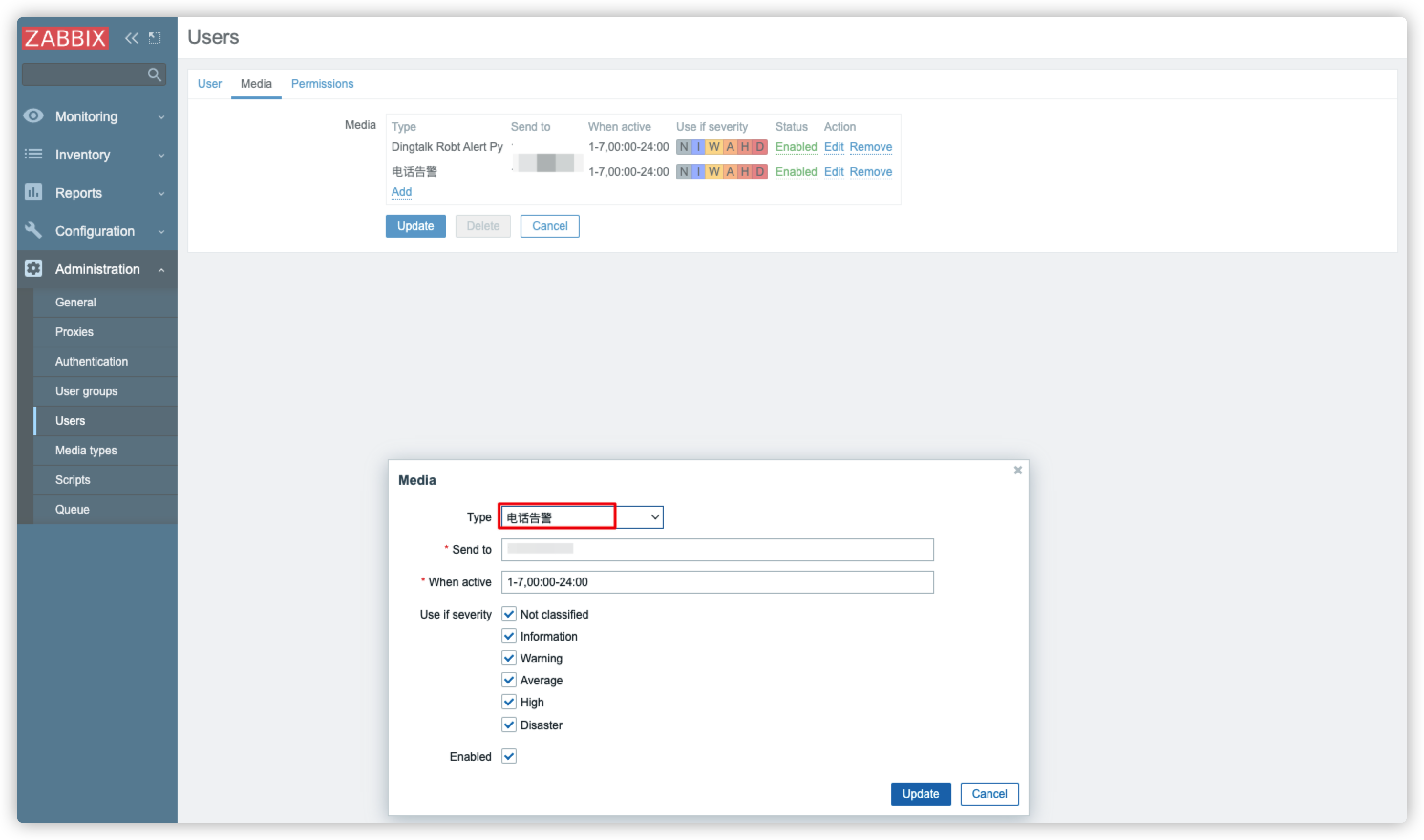Image resolution: width=1424 pixels, height=840 pixels.
Task: Click the W severity badge in Dingtalk row
Action: [x=713, y=147]
